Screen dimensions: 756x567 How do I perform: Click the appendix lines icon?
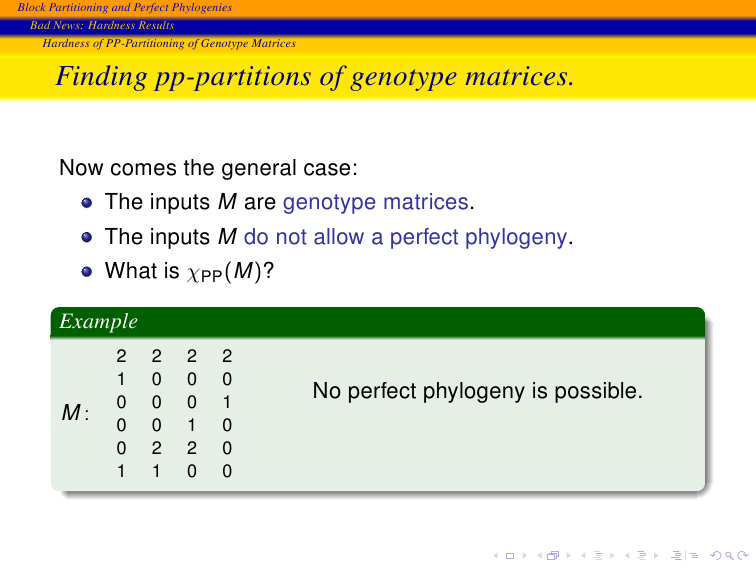point(694,556)
